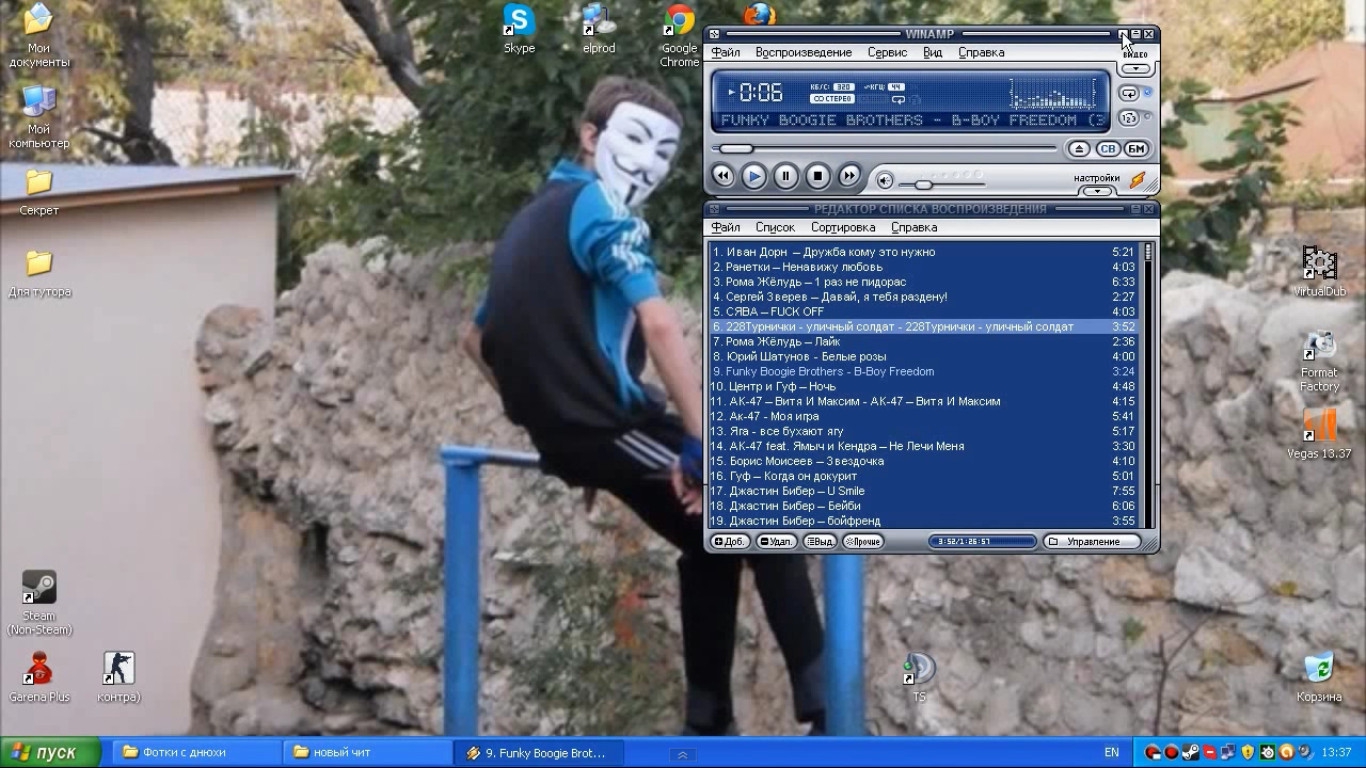This screenshot has height=768, width=1366.
Task: Click the Winamp seek bar thumb
Action: (736, 149)
